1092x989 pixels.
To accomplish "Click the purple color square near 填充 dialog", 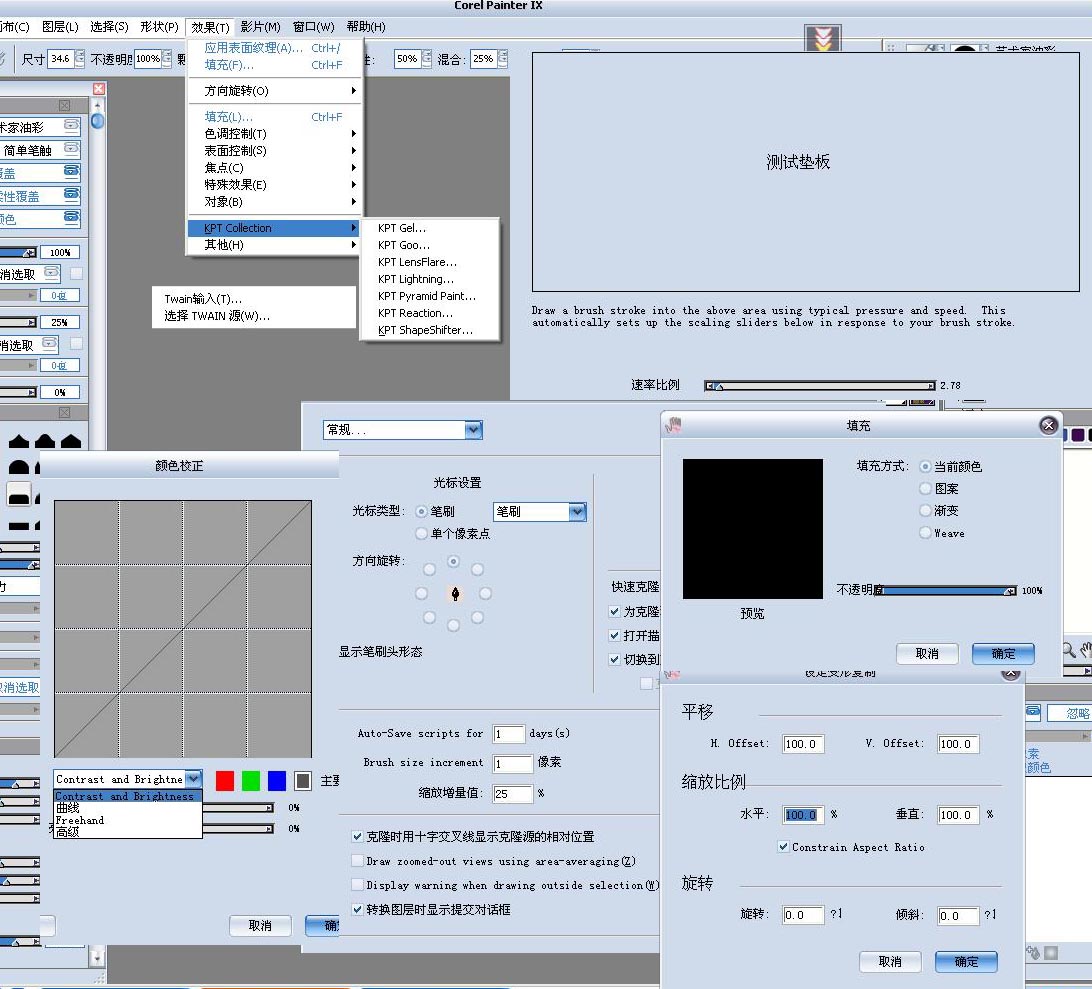I will [x=1077, y=435].
